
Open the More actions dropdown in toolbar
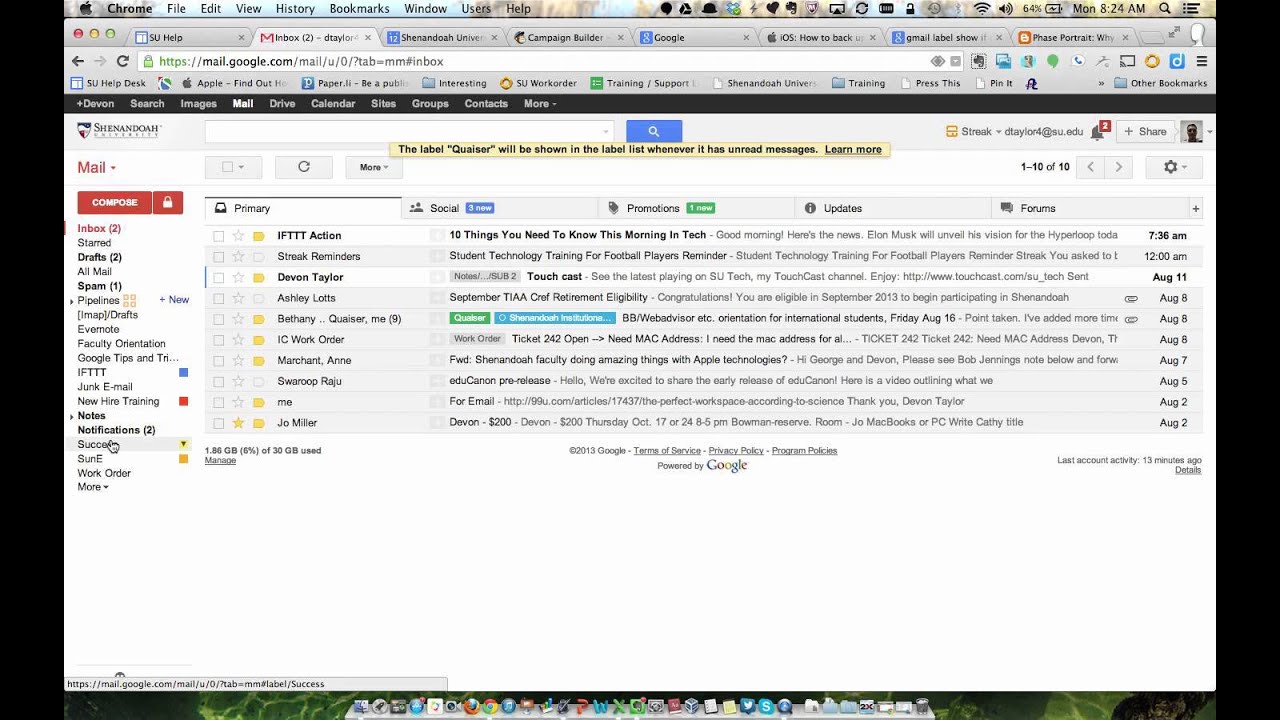[x=374, y=167]
